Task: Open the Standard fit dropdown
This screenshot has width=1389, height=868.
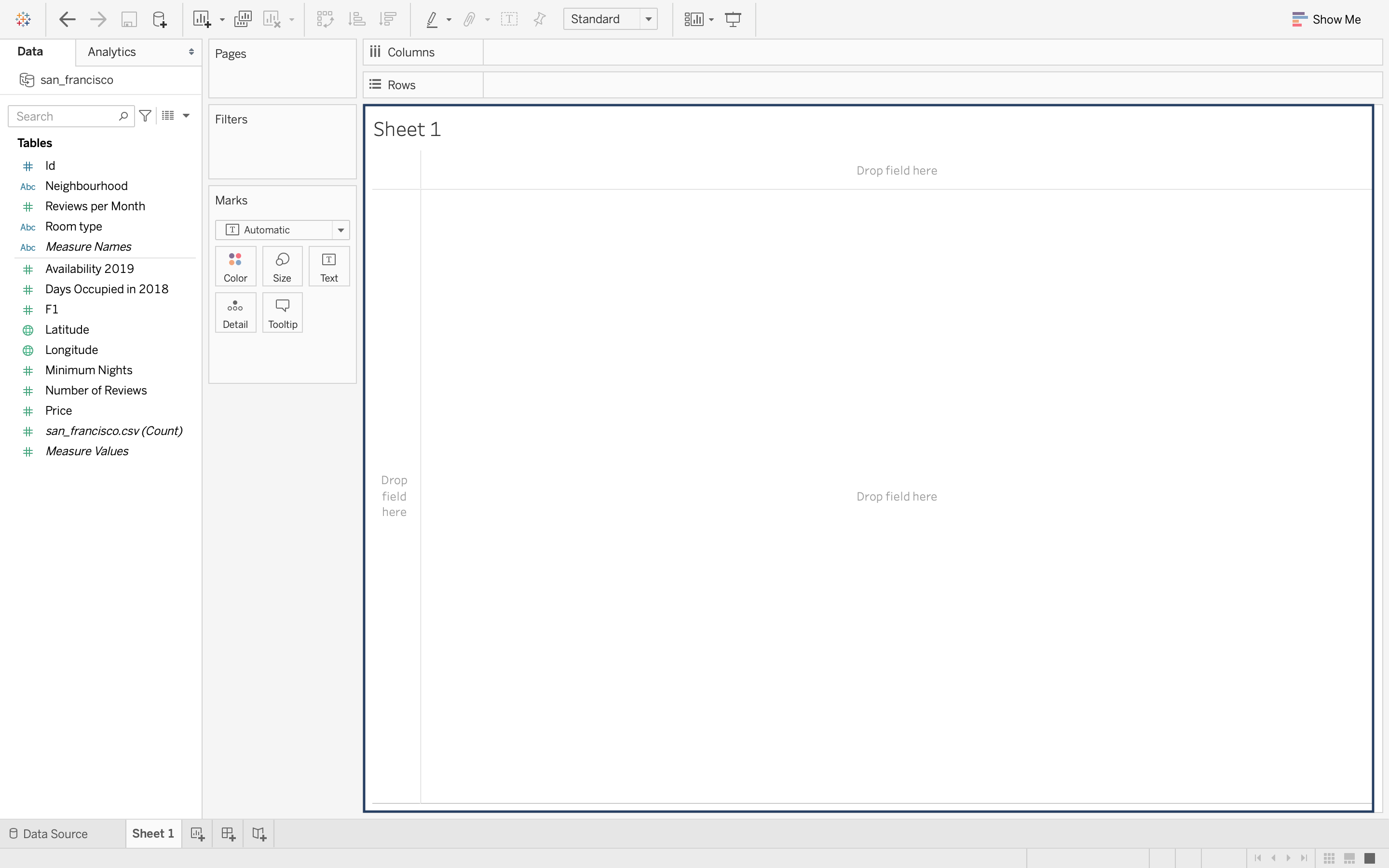Action: pos(610,19)
